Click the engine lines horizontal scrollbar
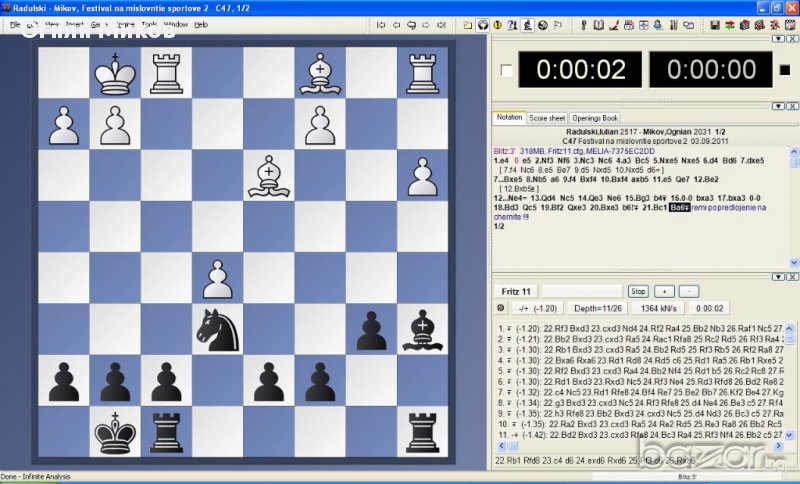Viewport: 800px width, 484px height. tap(640, 447)
